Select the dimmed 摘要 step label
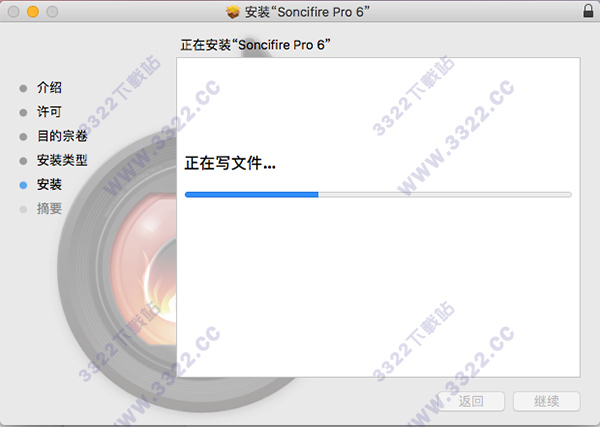Viewport: 600px width, 427px height. pyautogui.click(x=49, y=209)
